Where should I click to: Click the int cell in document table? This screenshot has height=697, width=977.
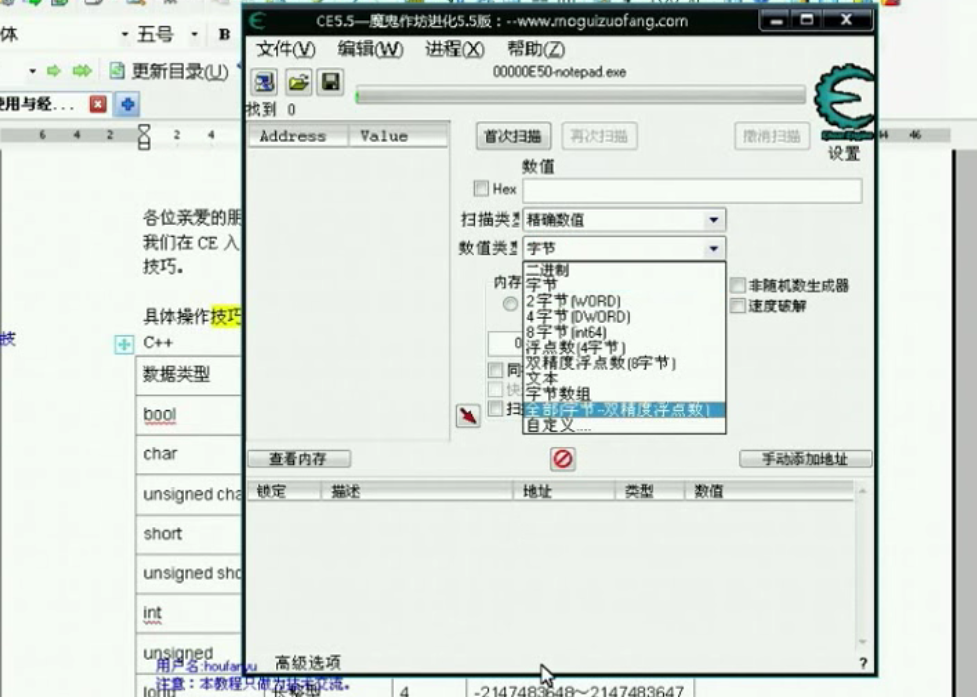188,614
